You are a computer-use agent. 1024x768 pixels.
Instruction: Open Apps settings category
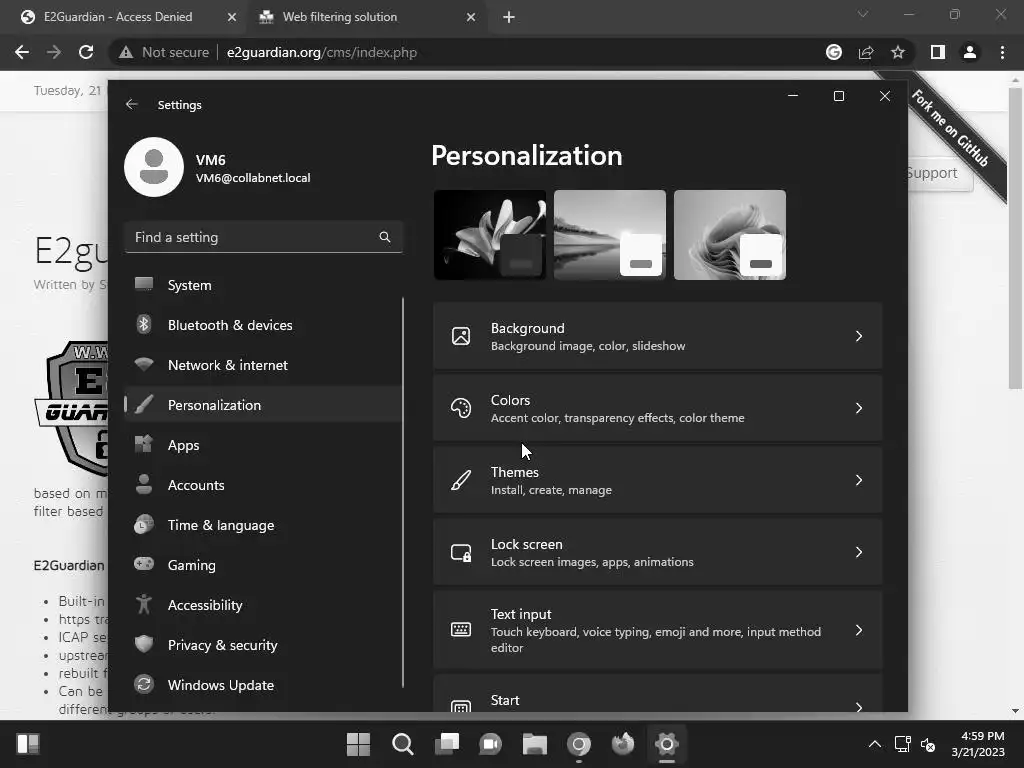click(x=263, y=445)
